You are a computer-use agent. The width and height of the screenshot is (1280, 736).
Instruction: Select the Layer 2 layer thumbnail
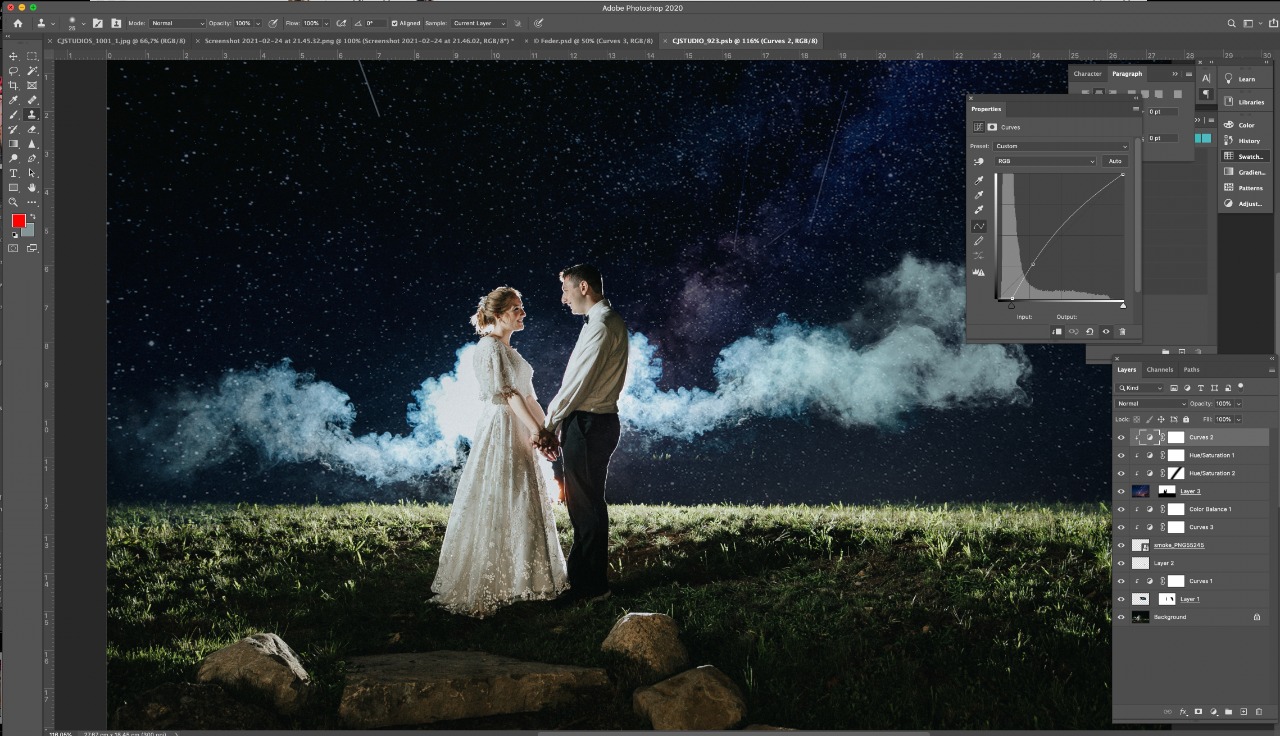tap(1140, 563)
